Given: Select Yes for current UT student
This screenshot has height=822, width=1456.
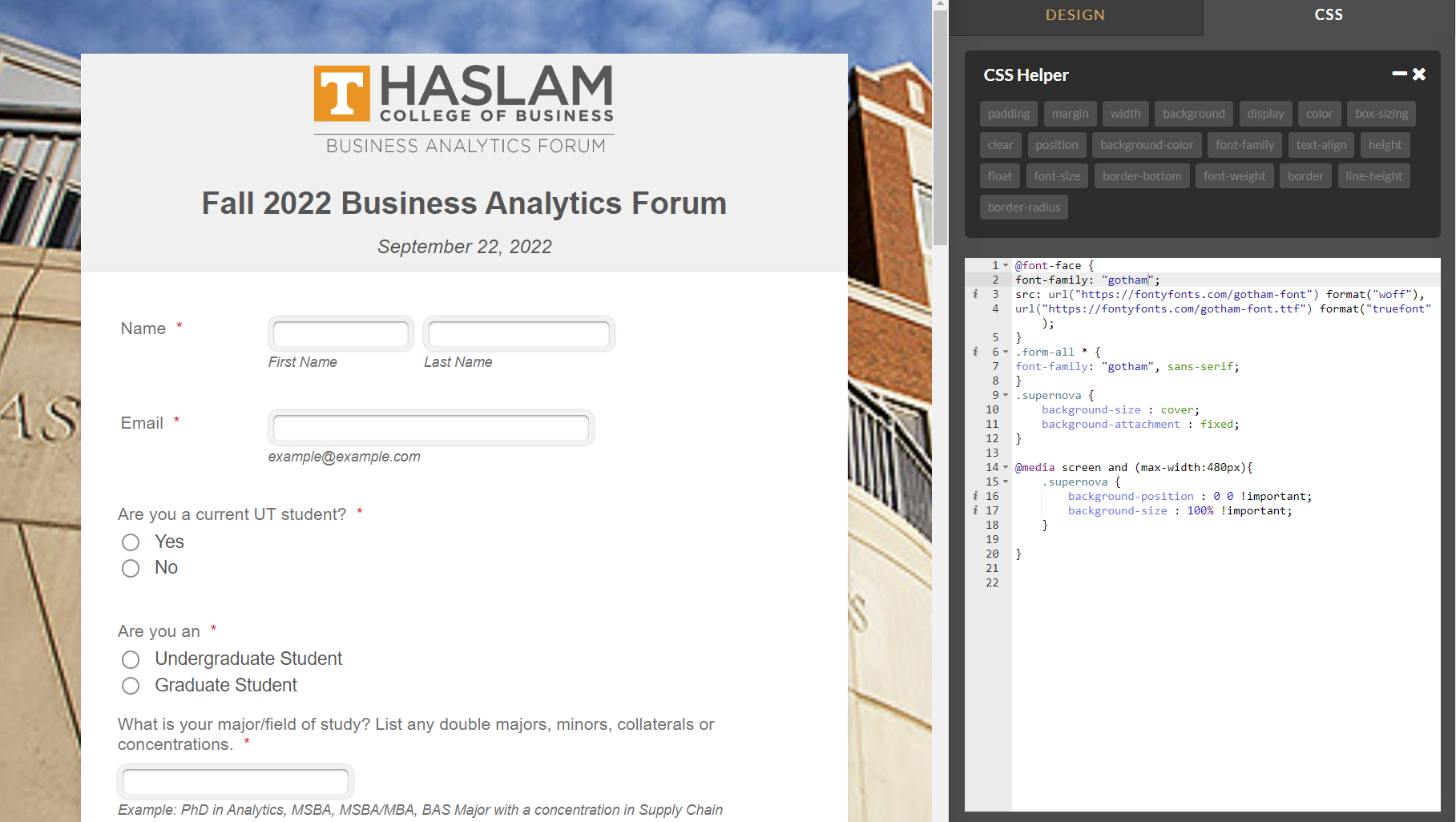Looking at the screenshot, I should (131, 542).
